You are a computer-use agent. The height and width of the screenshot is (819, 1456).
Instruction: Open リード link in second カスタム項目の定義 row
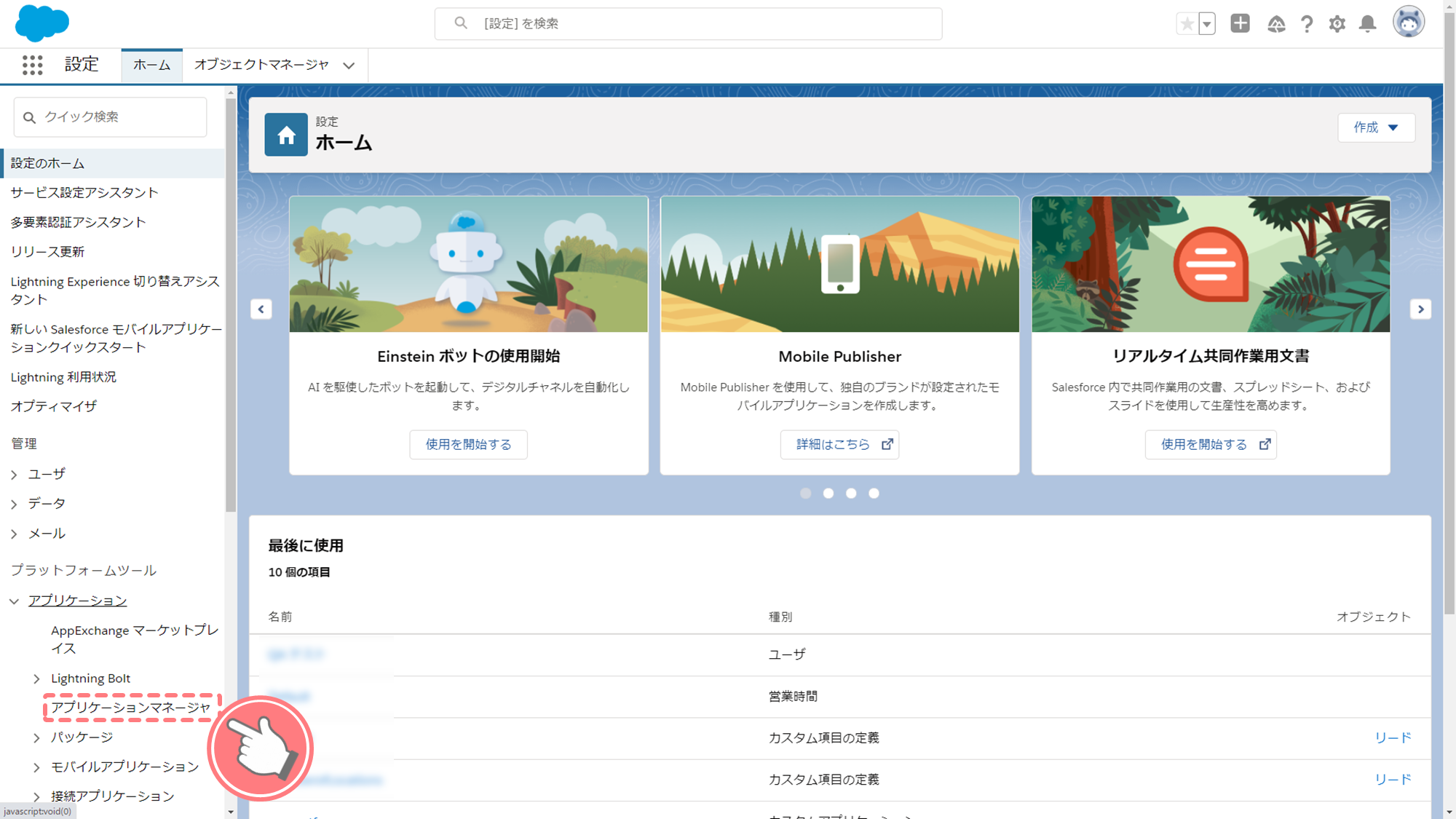click(1393, 779)
